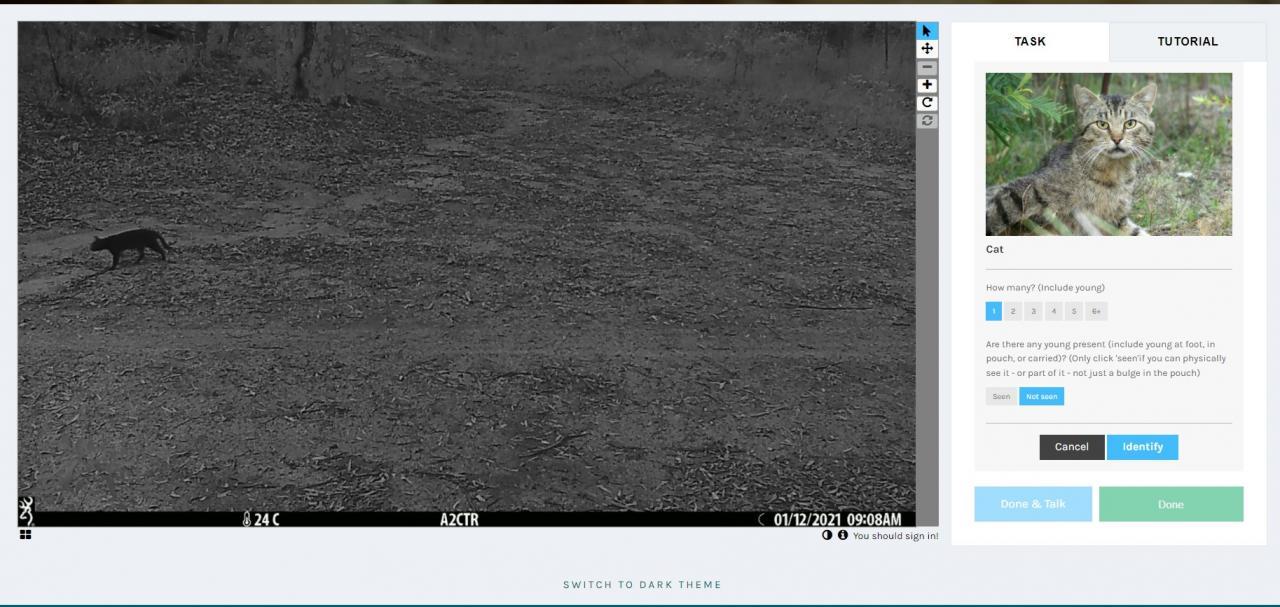Click the Done & Talk button
Image resolution: width=1280 pixels, height=607 pixels.
point(1033,504)
